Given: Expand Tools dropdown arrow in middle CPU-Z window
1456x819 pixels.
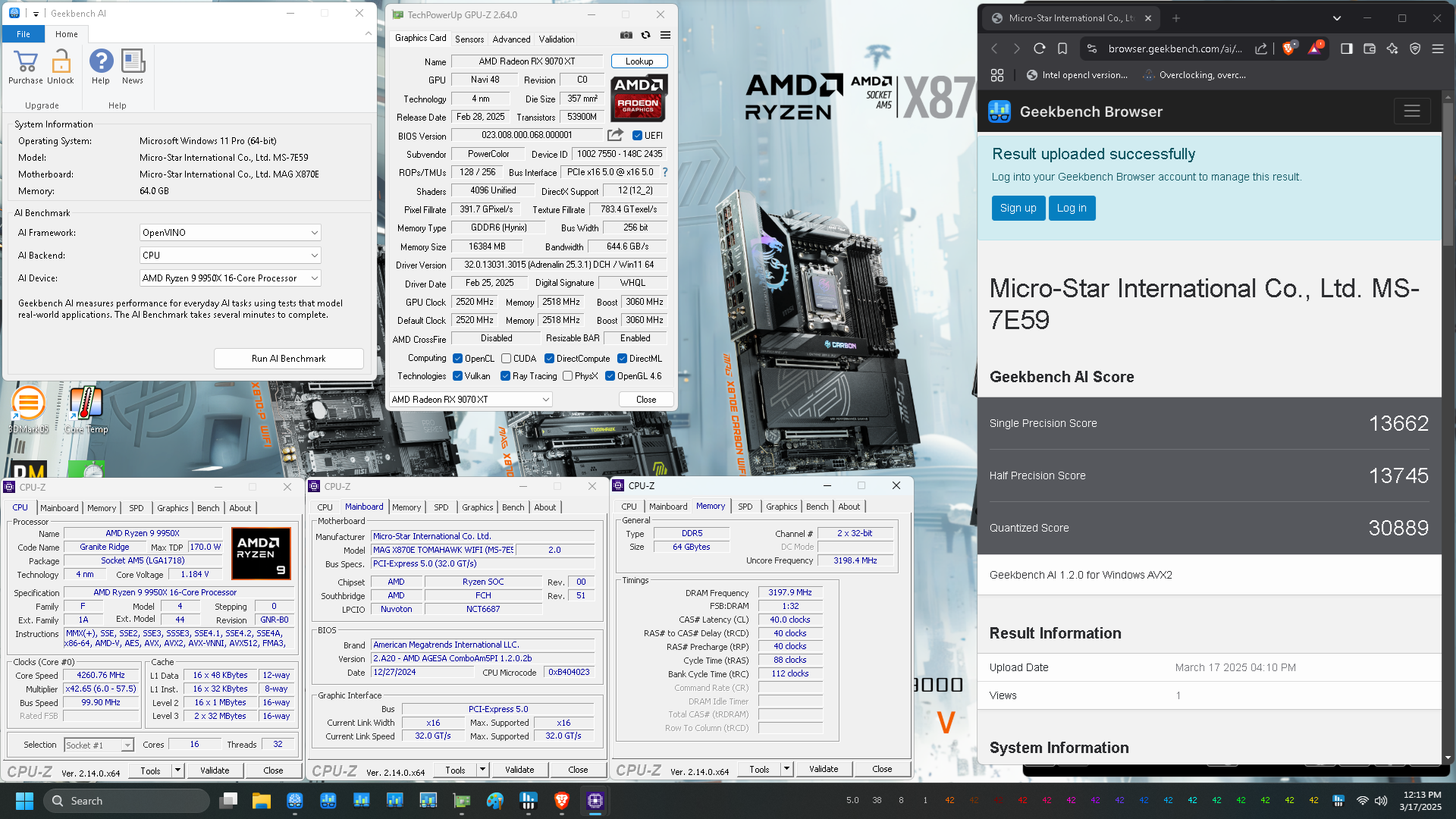Looking at the screenshot, I should 482,770.
